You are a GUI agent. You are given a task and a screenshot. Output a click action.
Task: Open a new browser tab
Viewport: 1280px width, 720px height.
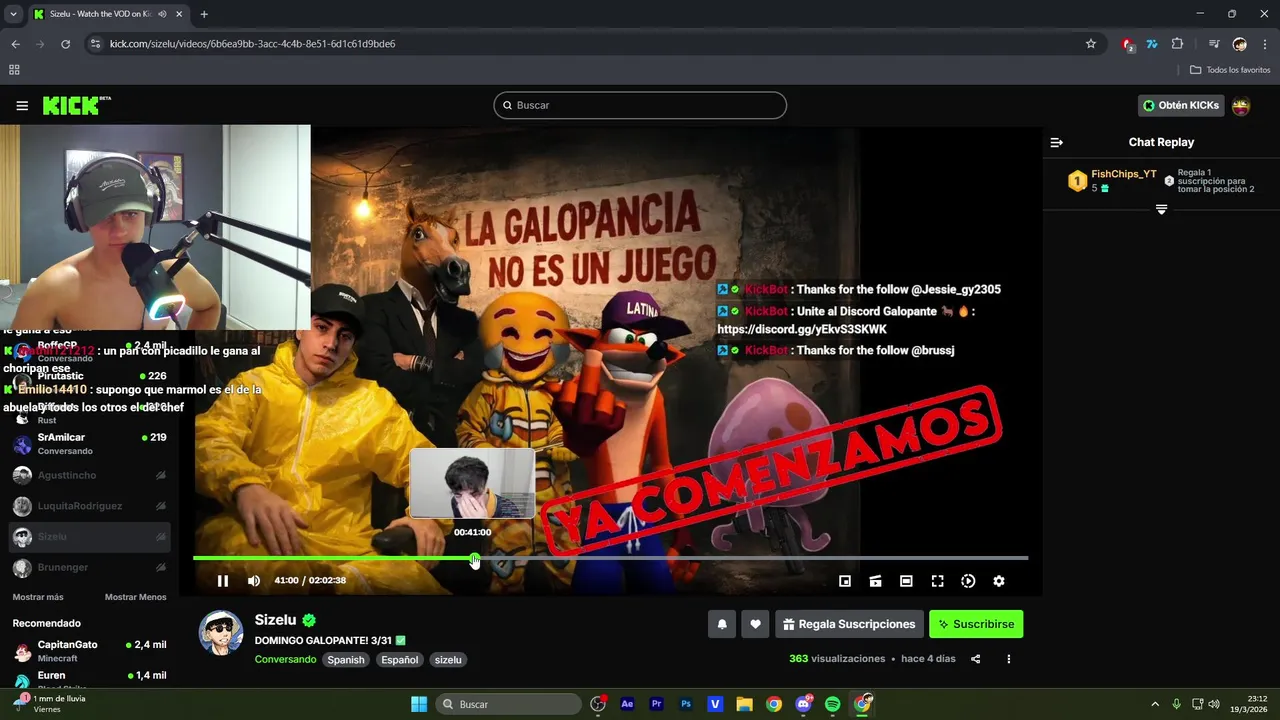[x=204, y=14]
